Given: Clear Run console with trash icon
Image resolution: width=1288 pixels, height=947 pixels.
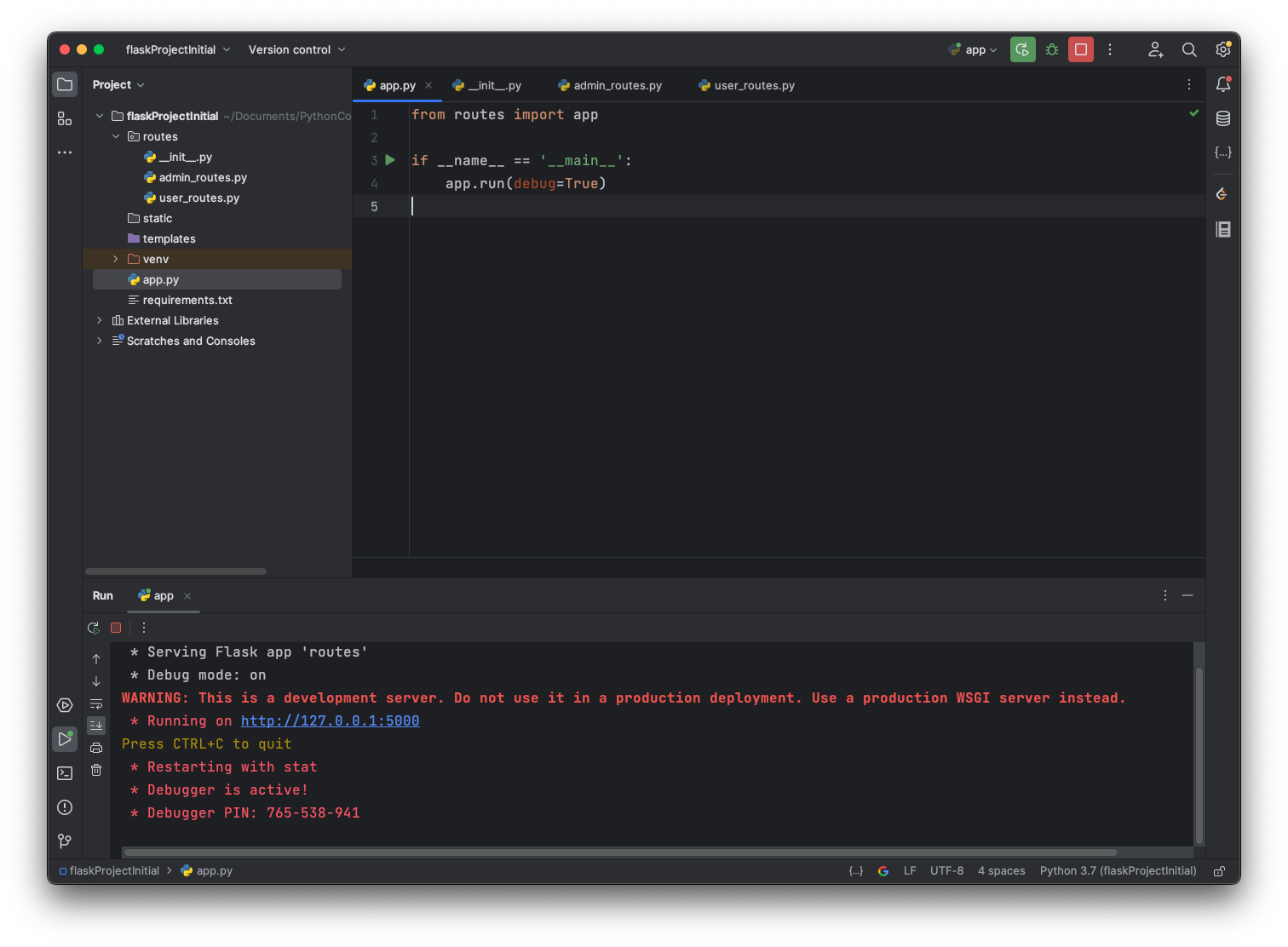Looking at the screenshot, I should point(96,770).
